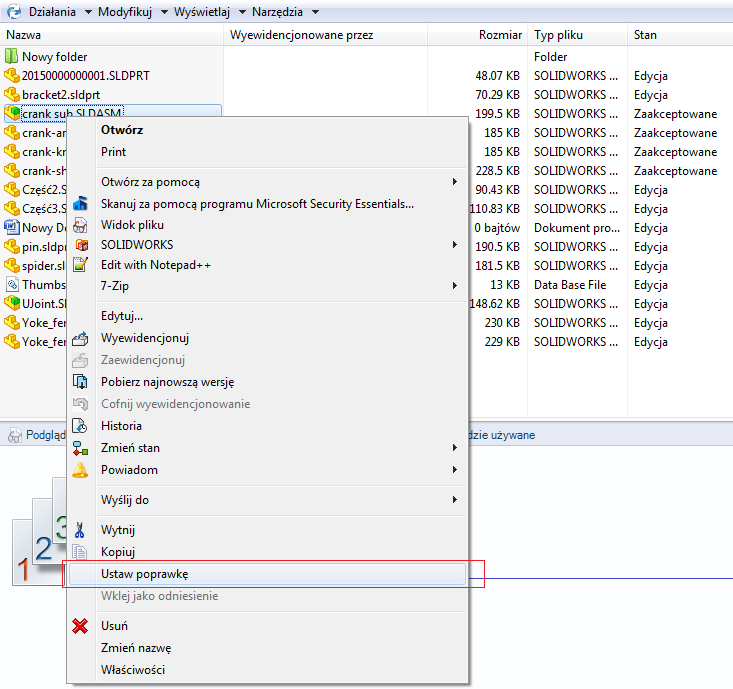Click the SOLIDWORKS icon in context menu
This screenshot has height=689, width=733.
pyautogui.click(x=81, y=244)
